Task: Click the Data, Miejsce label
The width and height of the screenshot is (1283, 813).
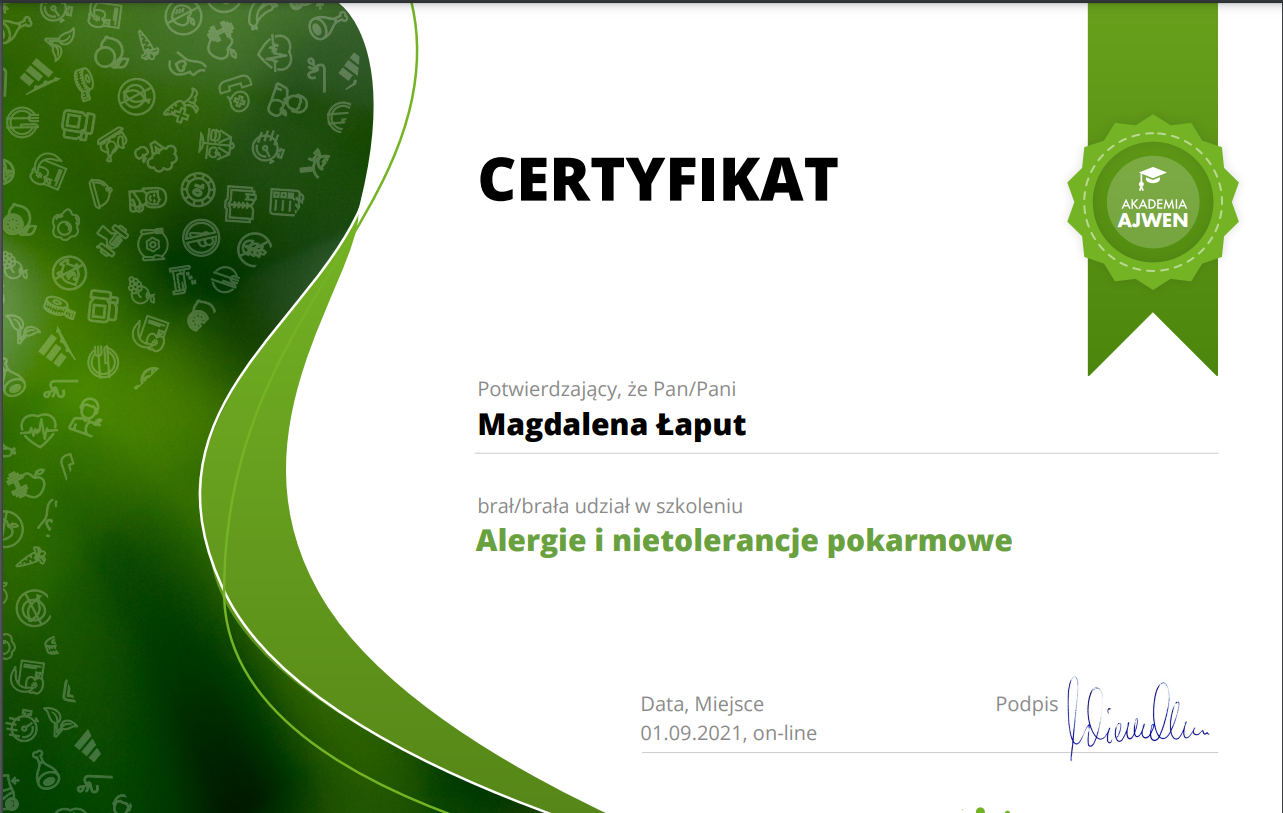Action: click(x=702, y=704)
